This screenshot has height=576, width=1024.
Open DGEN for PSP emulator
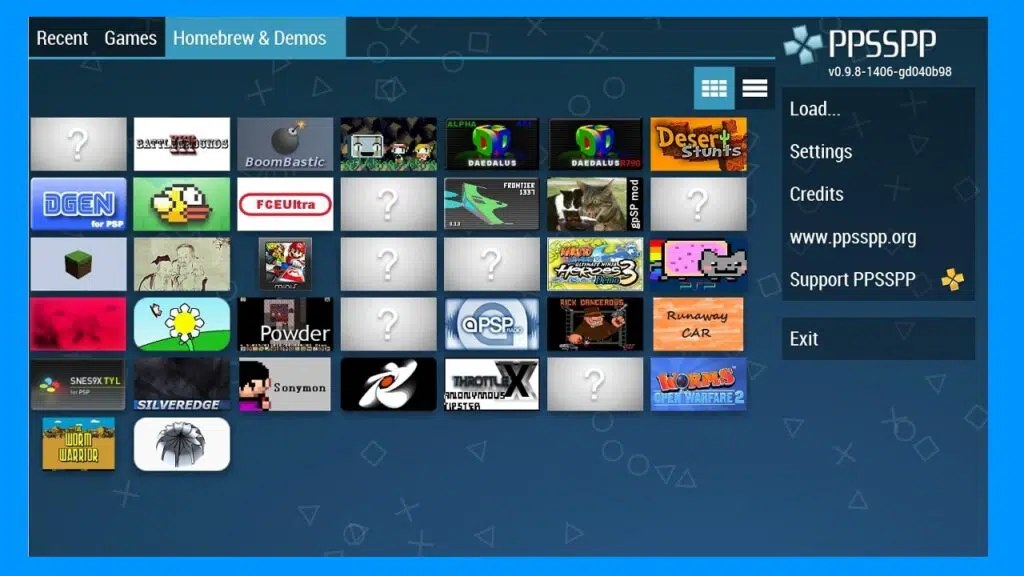coord(78,204)
